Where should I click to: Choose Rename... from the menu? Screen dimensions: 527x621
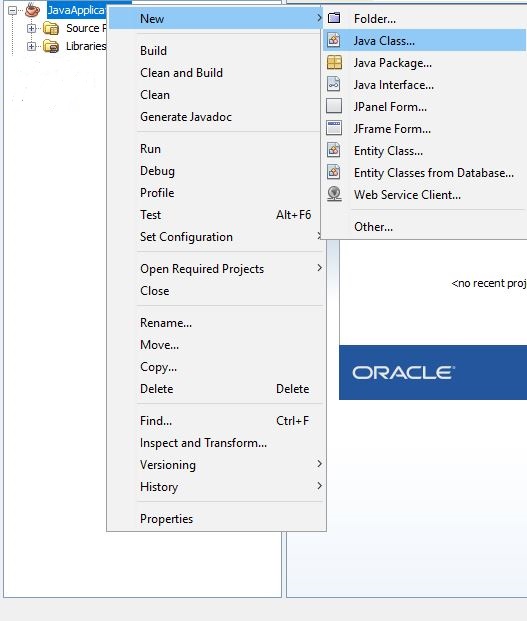click(216, 323)
